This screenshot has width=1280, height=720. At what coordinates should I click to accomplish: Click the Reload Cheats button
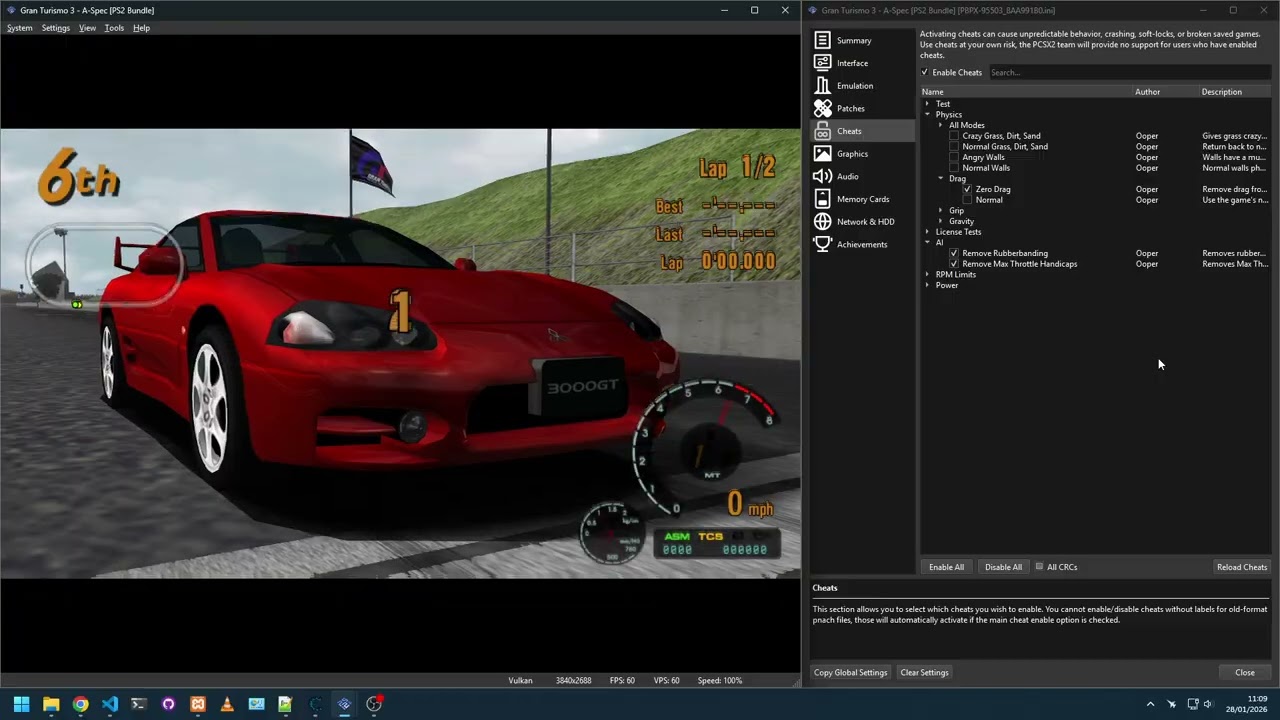(1241, 567)
